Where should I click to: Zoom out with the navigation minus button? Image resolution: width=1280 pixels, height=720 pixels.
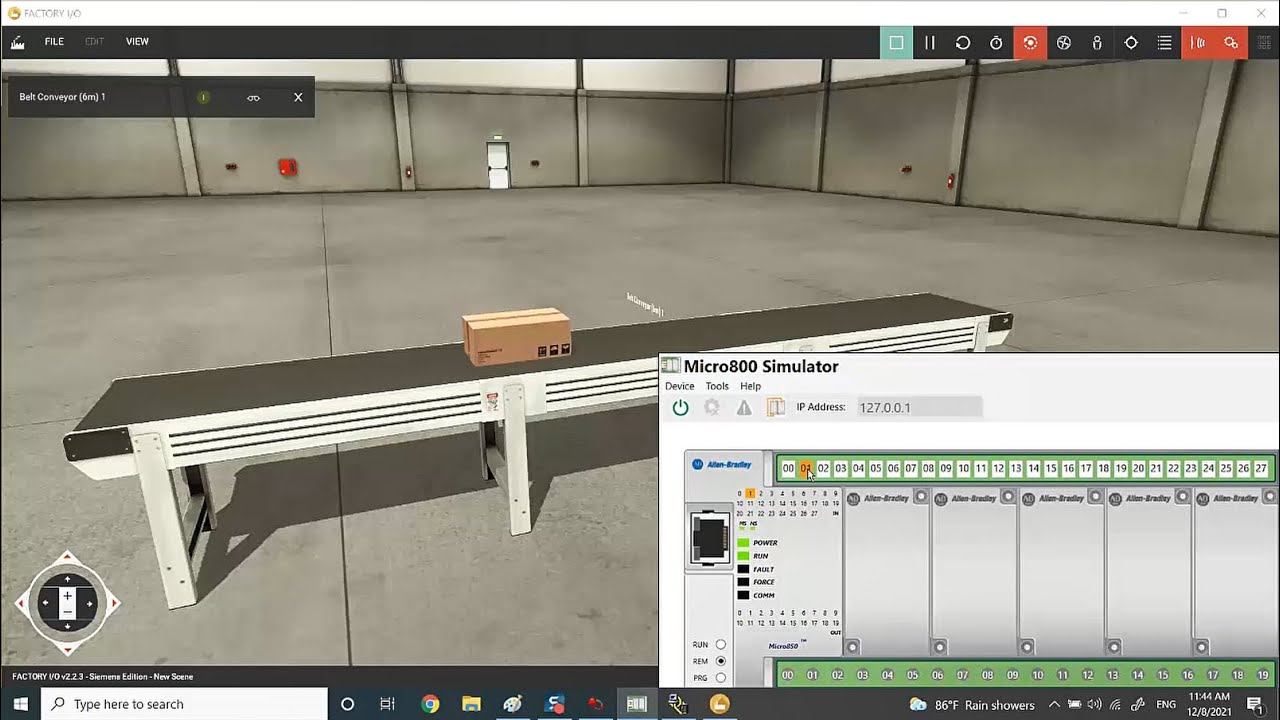67,611
